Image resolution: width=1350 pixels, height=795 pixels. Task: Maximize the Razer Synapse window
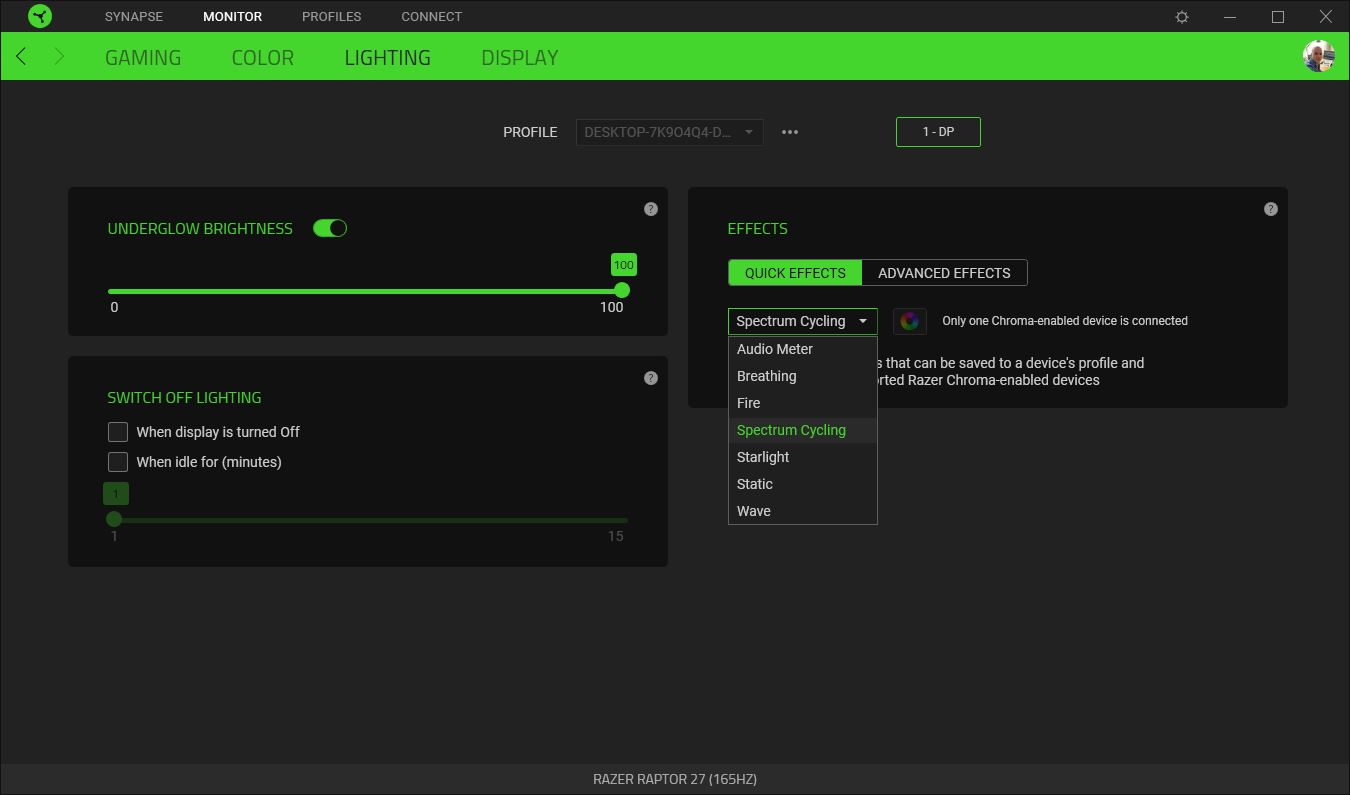(1278, 17)
